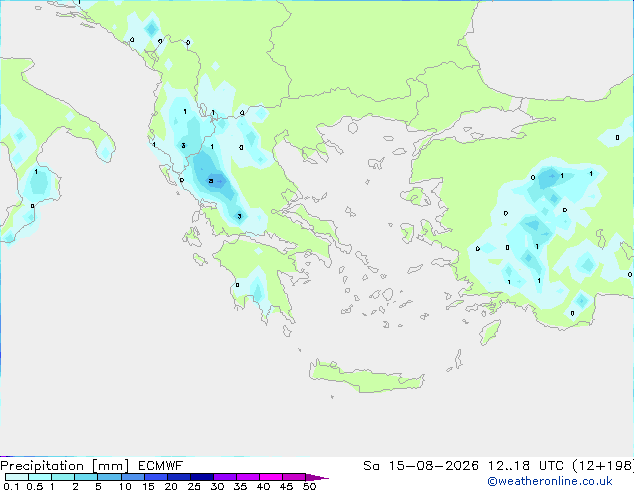Click the 0.1–0.5 mm legend color swatch
634x490 pixels.
tap(17, 477)
